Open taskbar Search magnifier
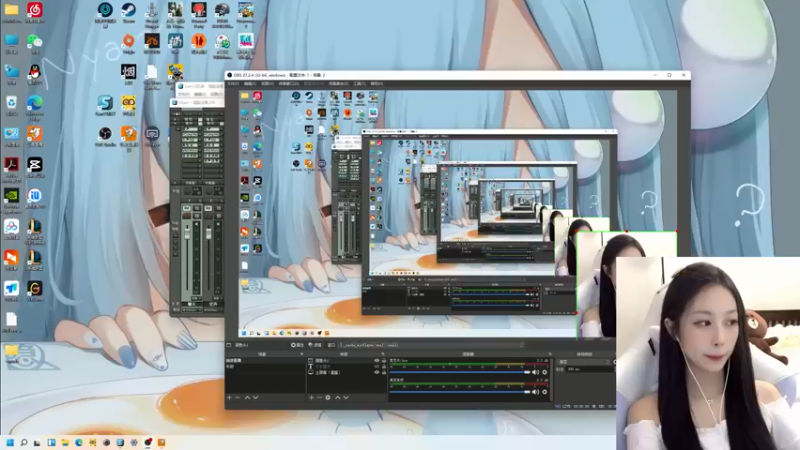This screenshot has height=450, width=800. tap(23, 442)
